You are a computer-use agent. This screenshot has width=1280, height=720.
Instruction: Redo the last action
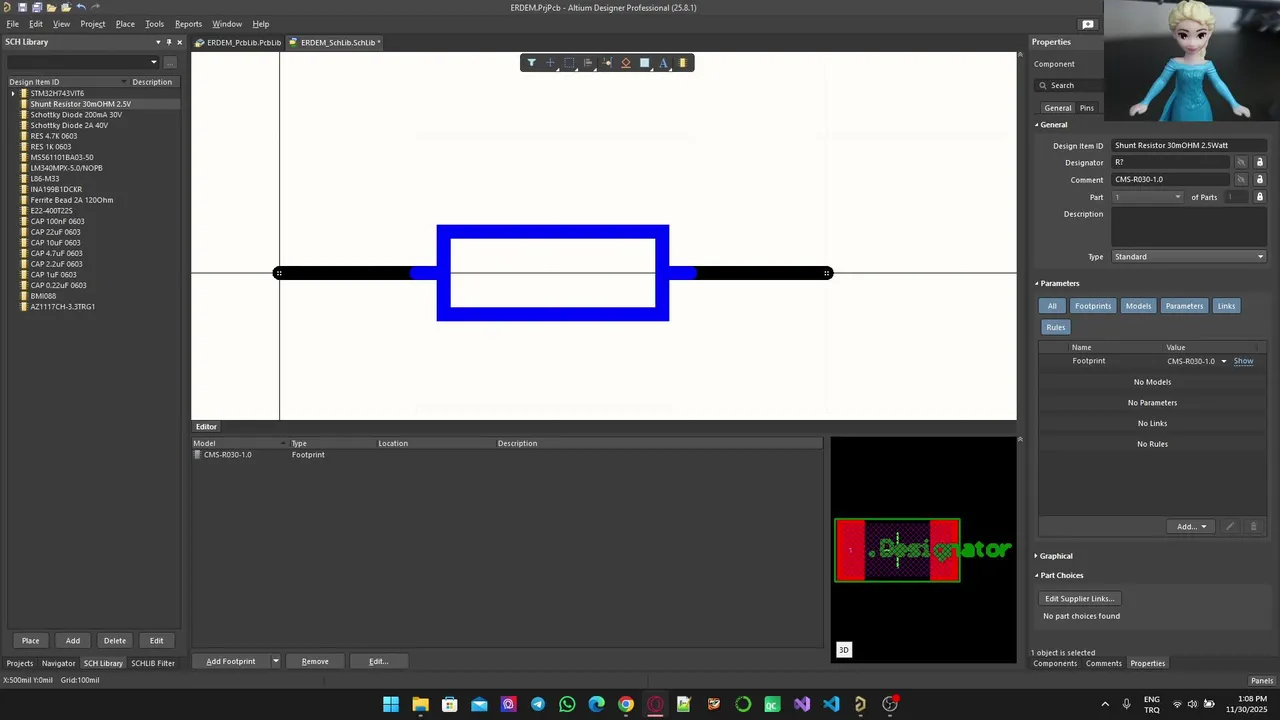tap(96, 7)
